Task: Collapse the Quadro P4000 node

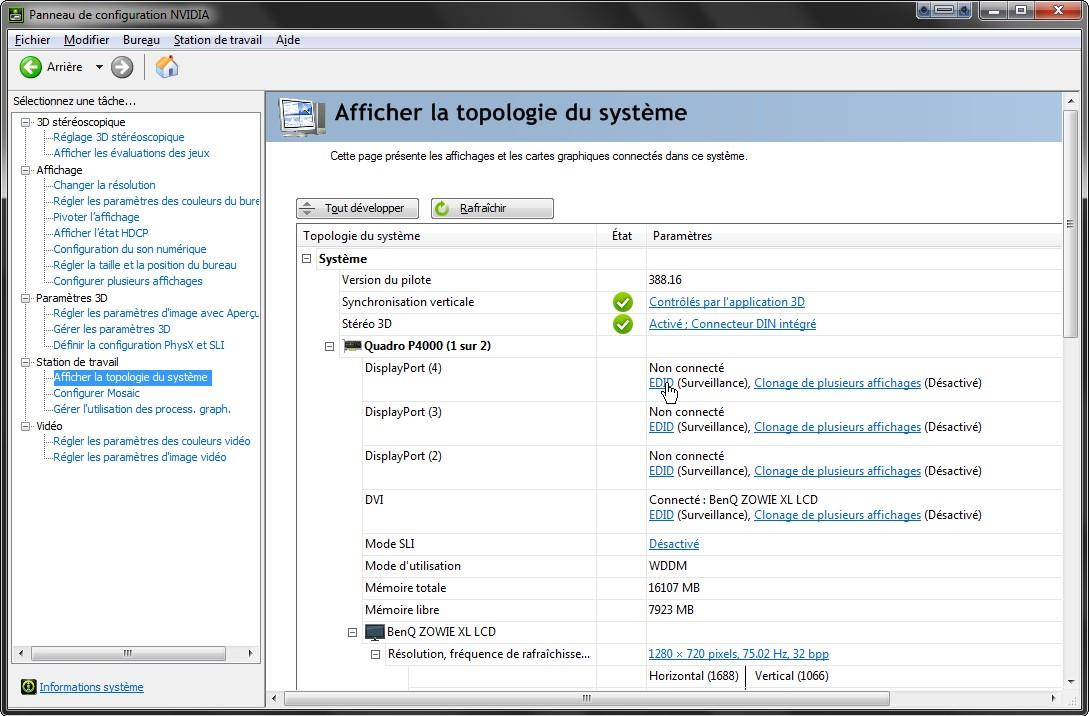Action: (x=329, y=346)
